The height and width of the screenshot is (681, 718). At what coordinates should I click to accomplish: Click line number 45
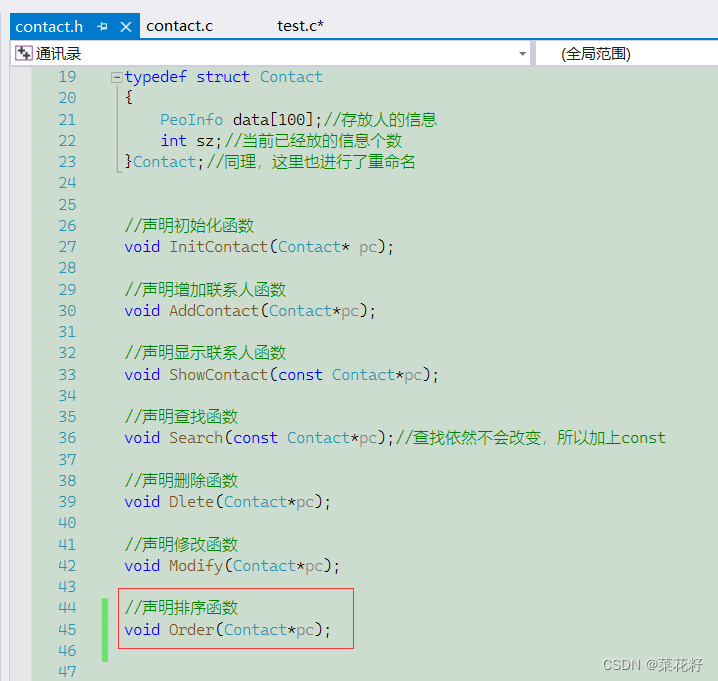point(67,629)
